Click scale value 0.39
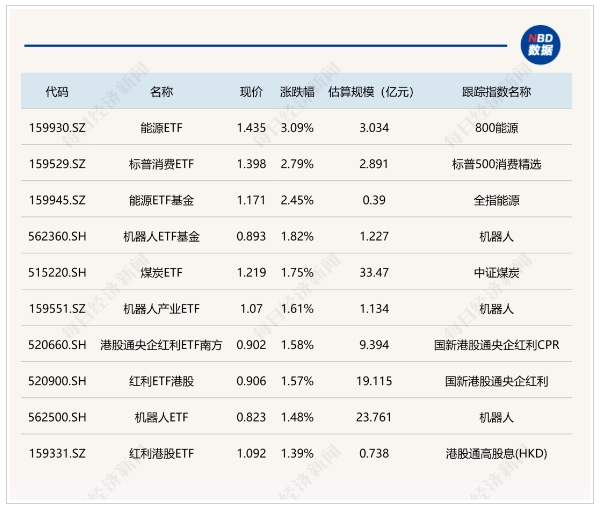 pyautogui.click(x=374, y=200)
